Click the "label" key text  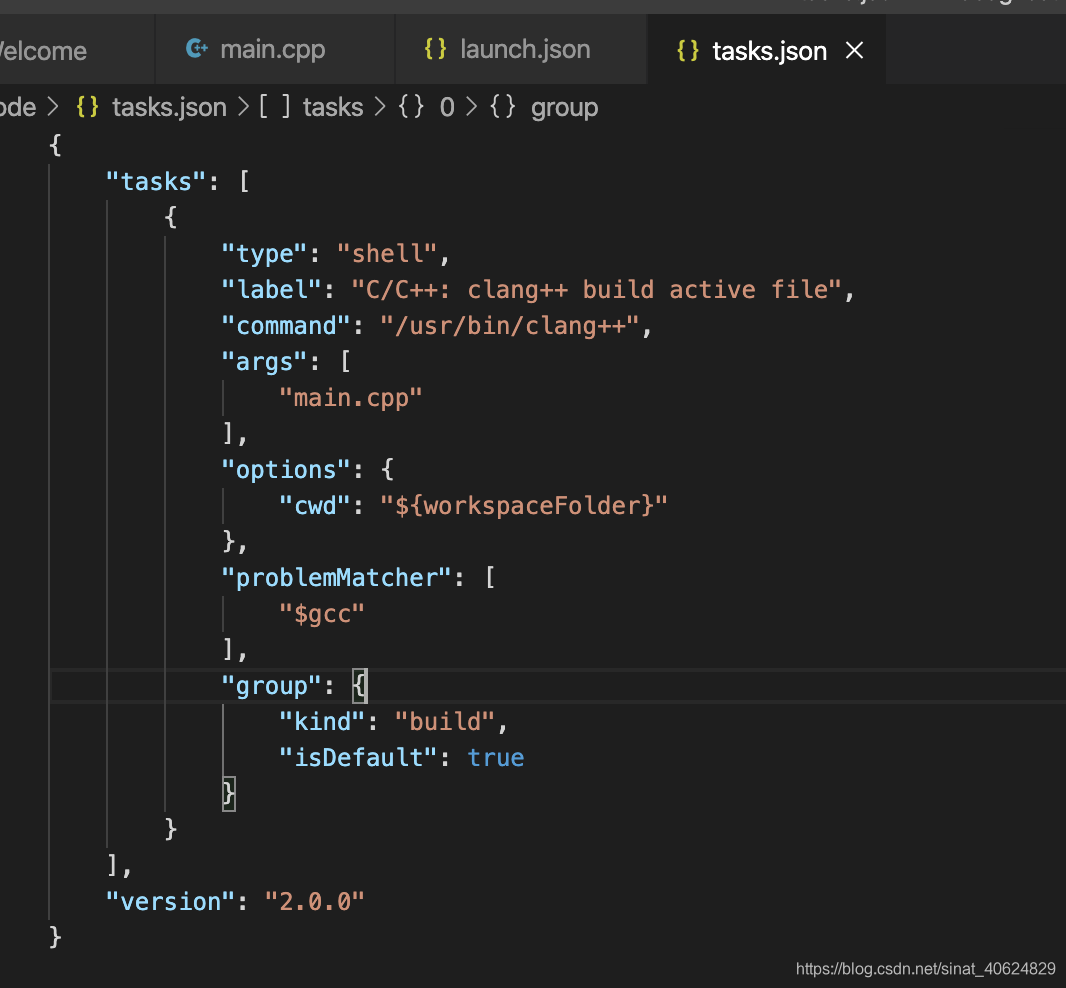pyautogui.click(x=272, y=290)
